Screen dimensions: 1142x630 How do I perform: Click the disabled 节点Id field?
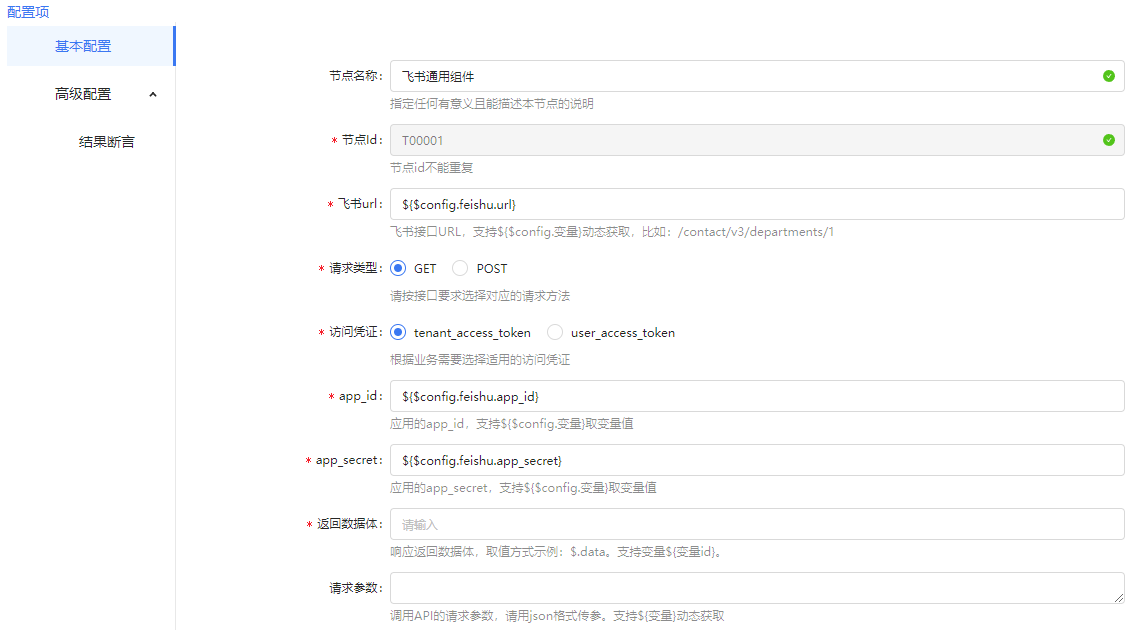(740, 140)
